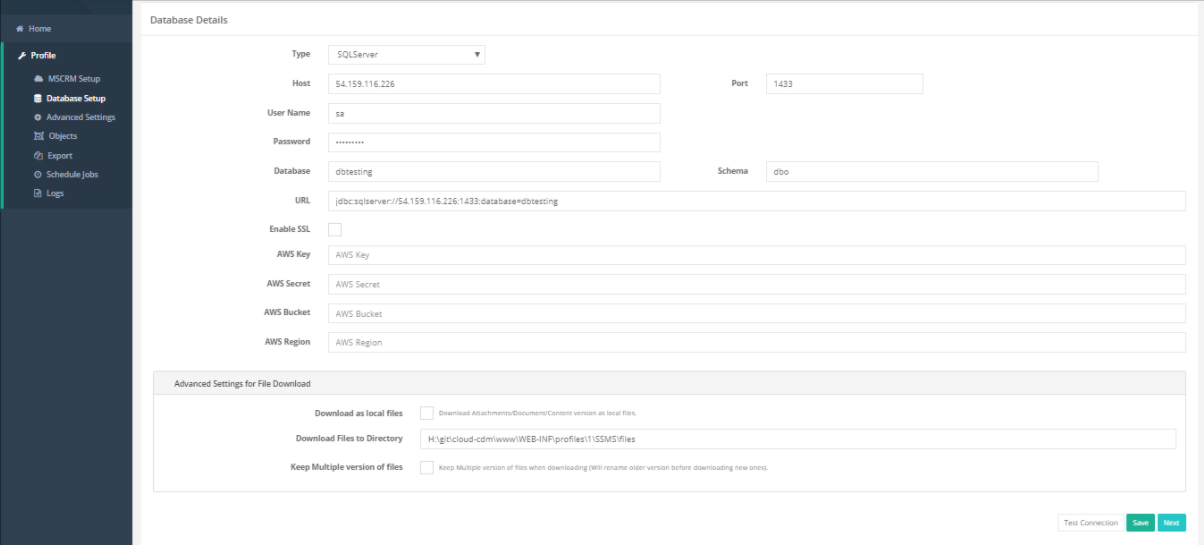The width and height of the screenshot is (1204, 545).
Task: Click the Database Setup icon
Action: (38, 98)
